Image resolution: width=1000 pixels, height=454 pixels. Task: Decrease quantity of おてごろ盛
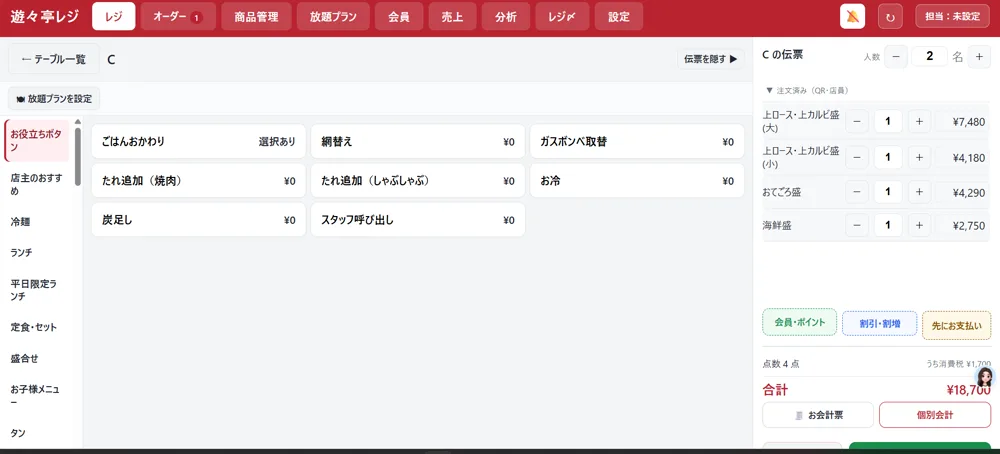tap(857, 191)
